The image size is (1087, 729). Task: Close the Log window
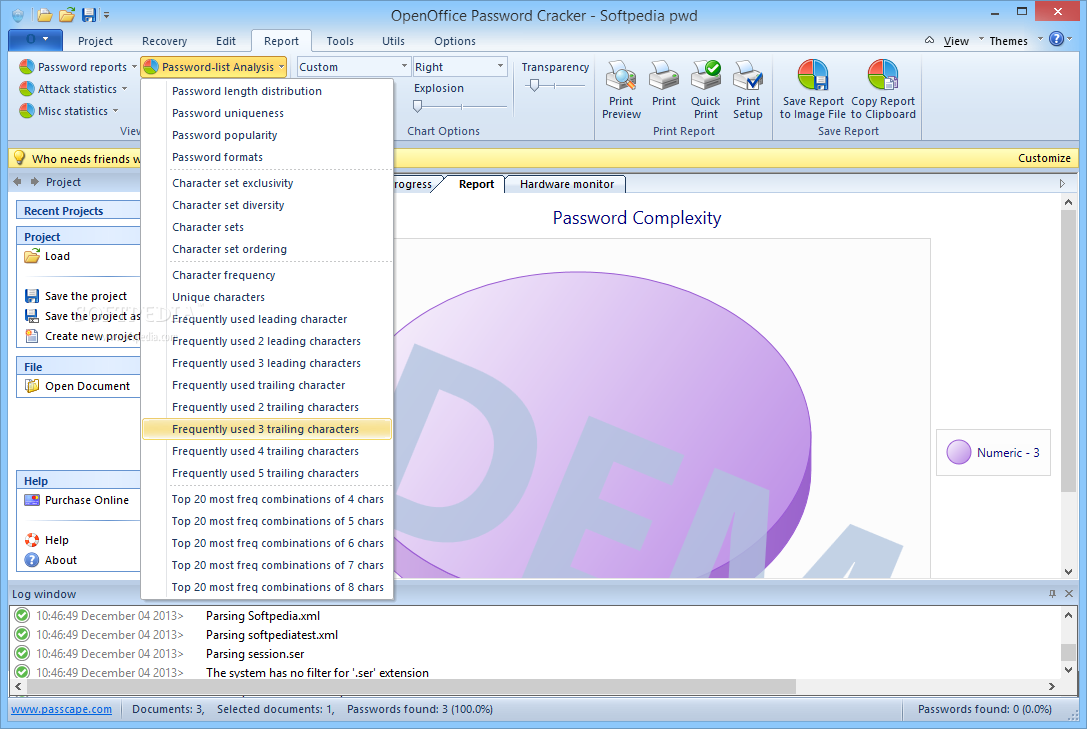tap(1069, 594)
